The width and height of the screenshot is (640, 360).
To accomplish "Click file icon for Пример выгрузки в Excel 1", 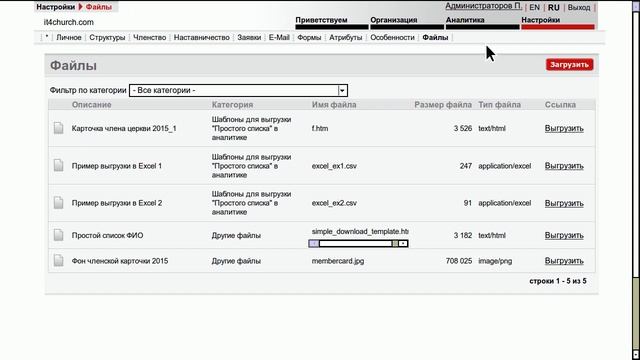I will [58, 165].
